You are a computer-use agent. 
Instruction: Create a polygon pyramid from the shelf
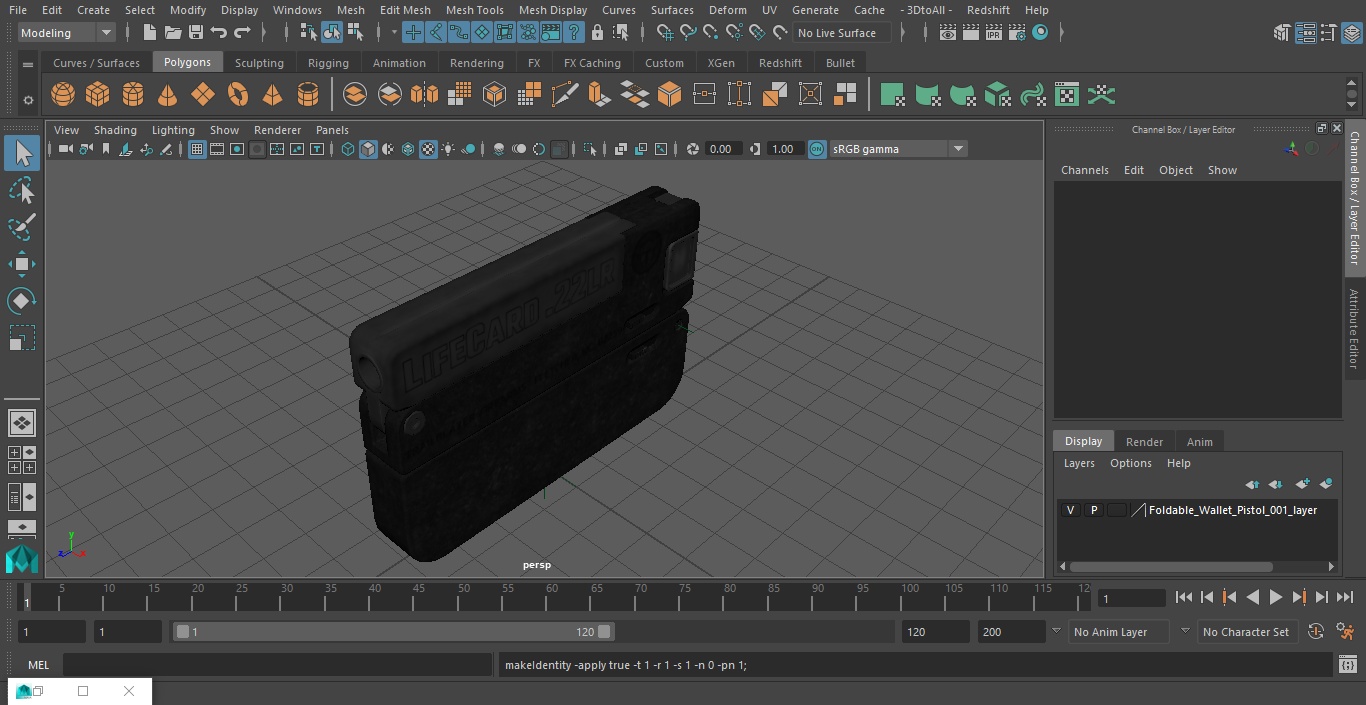(x=272, y=95)
